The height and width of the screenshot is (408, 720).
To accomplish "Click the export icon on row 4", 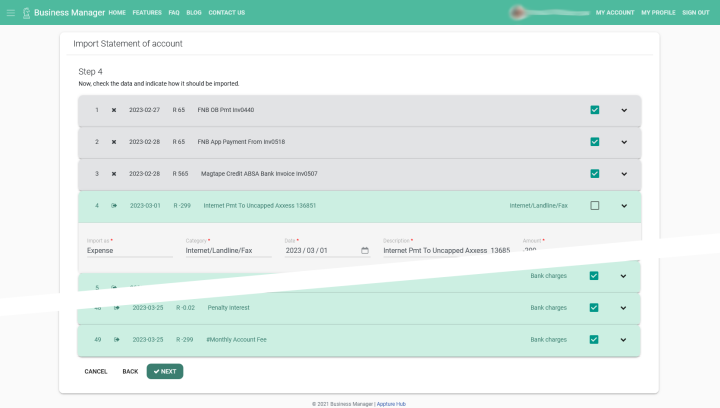I will (114, 206).
